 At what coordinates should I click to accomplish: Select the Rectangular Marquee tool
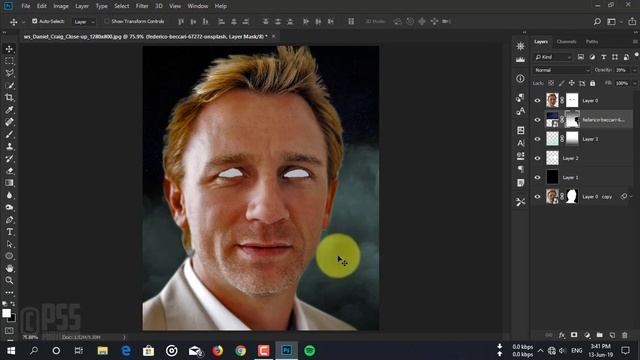(x=9, y=61)
